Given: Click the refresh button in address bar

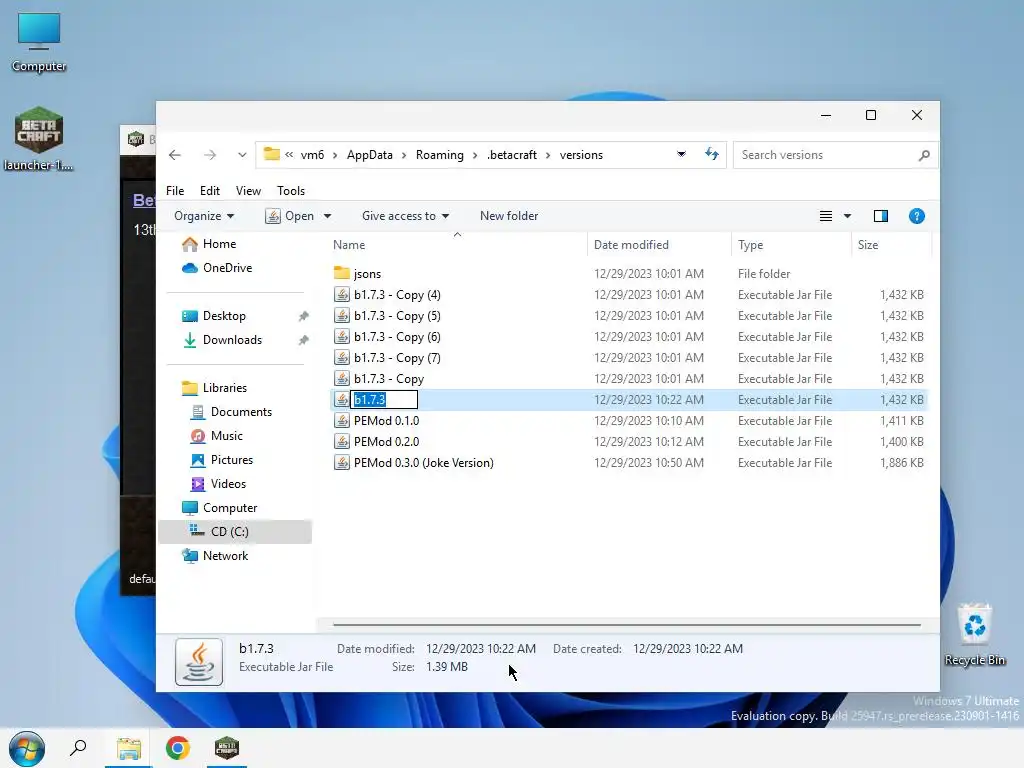Looking at the screenshot, I should point(712,154).
